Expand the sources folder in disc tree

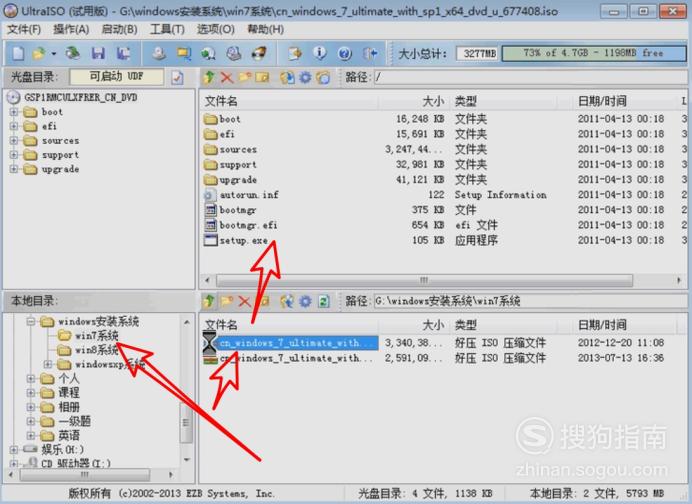point(14,141)
